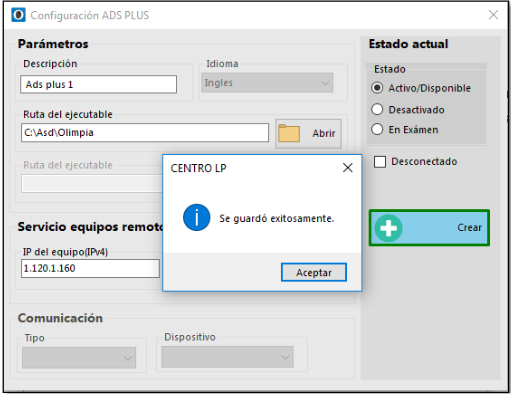The image size is (511, 394).
Task: Click the Ruta del ejecutable field C:\Asd\Olimpia
Action: coord(145,133)
